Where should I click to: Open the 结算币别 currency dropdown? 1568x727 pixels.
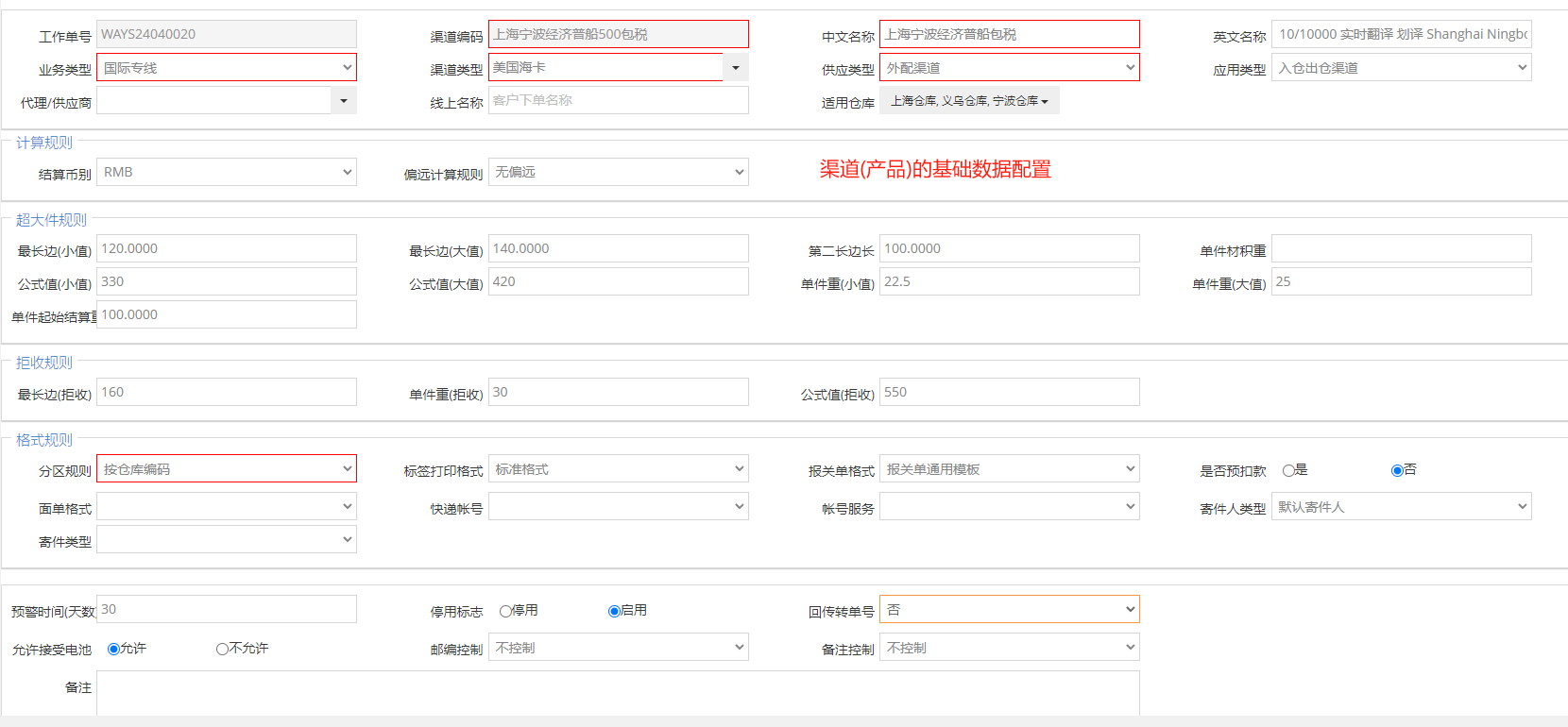pos(227,172)
